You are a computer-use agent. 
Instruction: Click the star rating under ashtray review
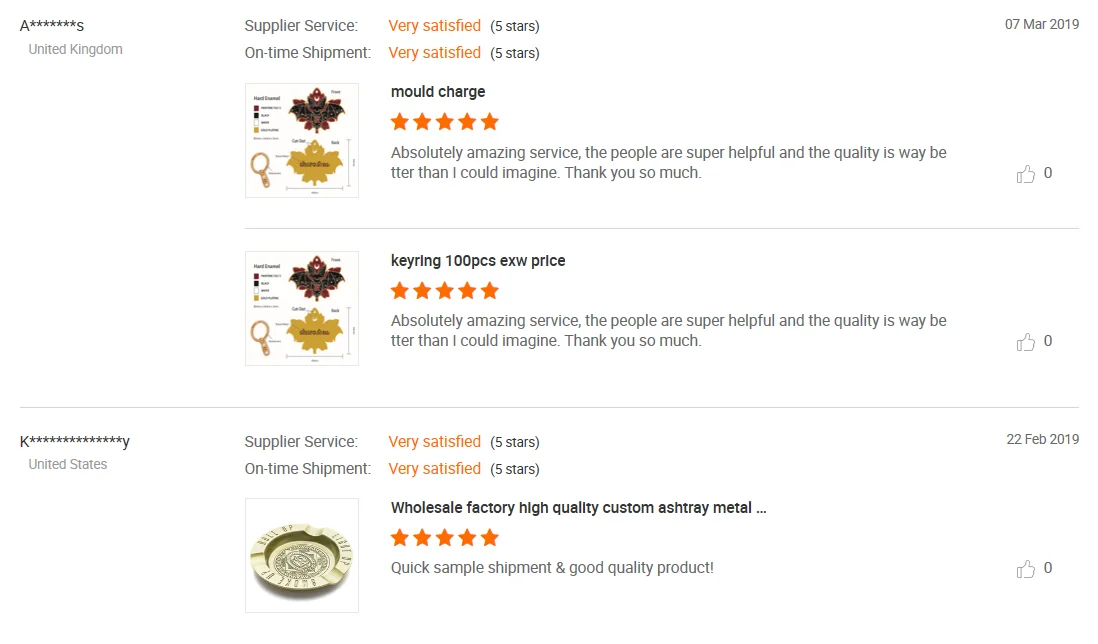pos(444,538)
